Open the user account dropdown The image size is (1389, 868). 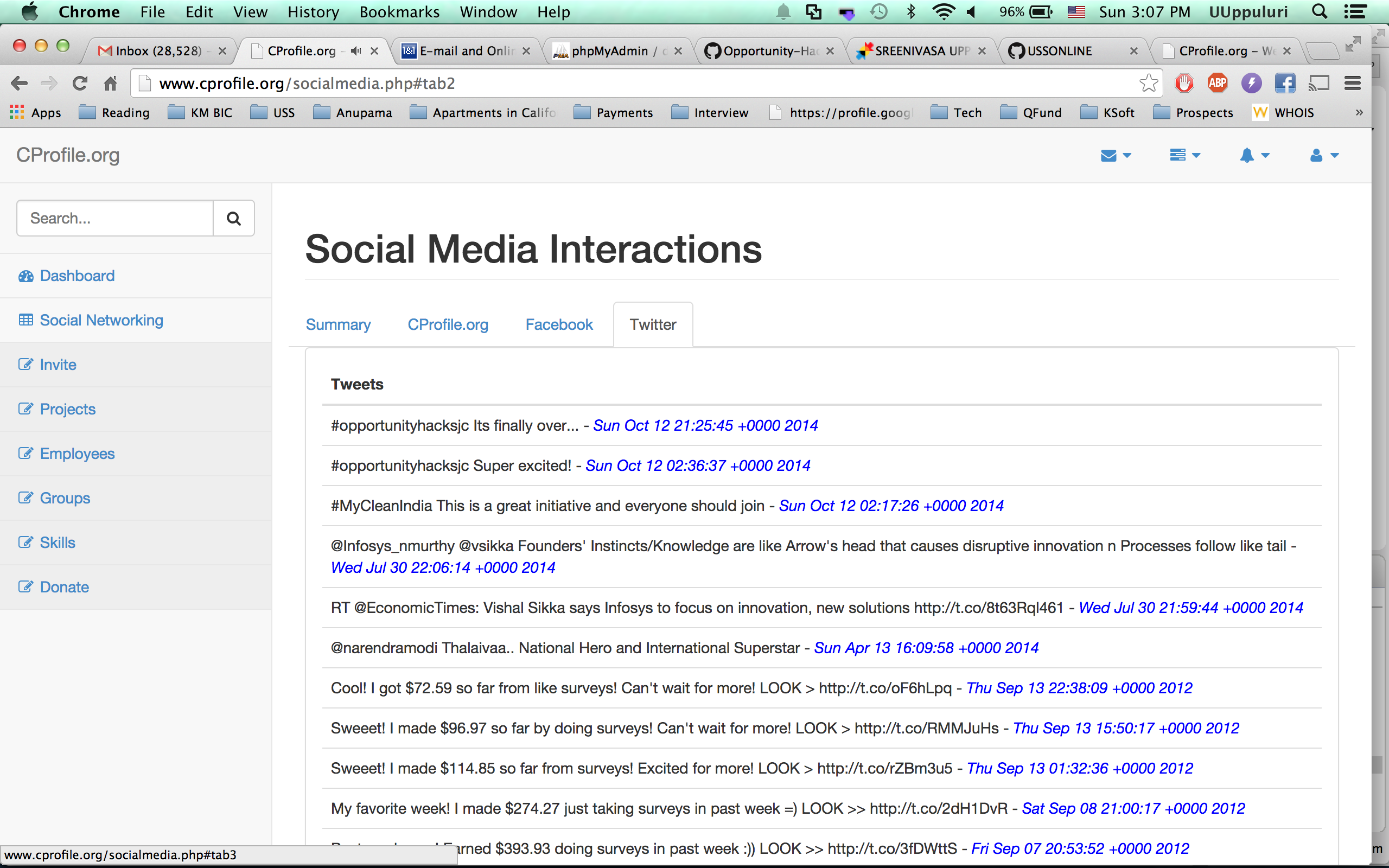pos(1323,156)
